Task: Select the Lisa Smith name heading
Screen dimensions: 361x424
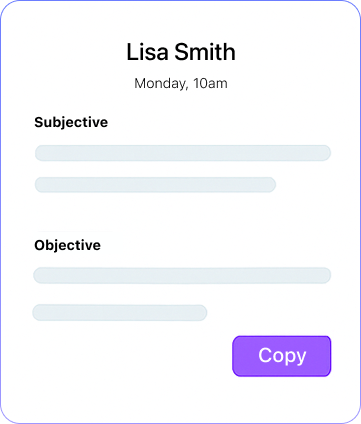Action: [x=181, y=52]
